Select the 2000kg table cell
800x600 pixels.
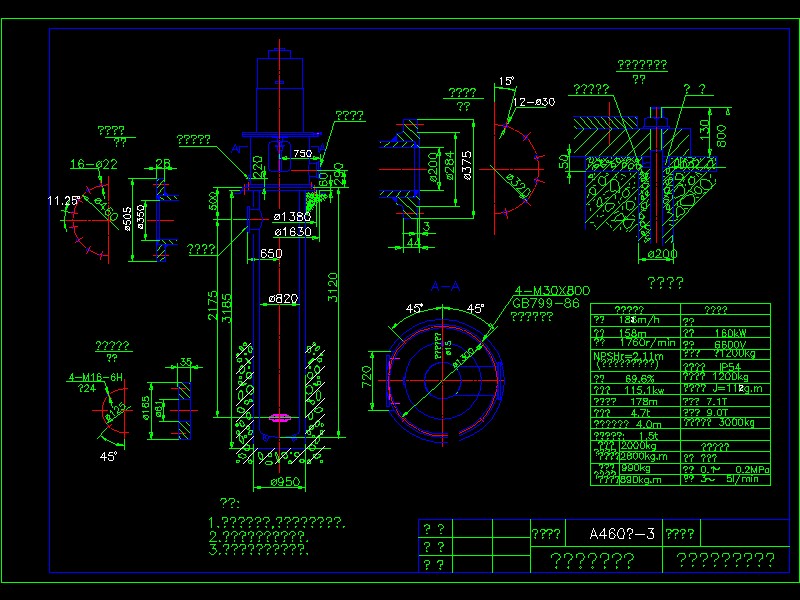coord(639,445)
